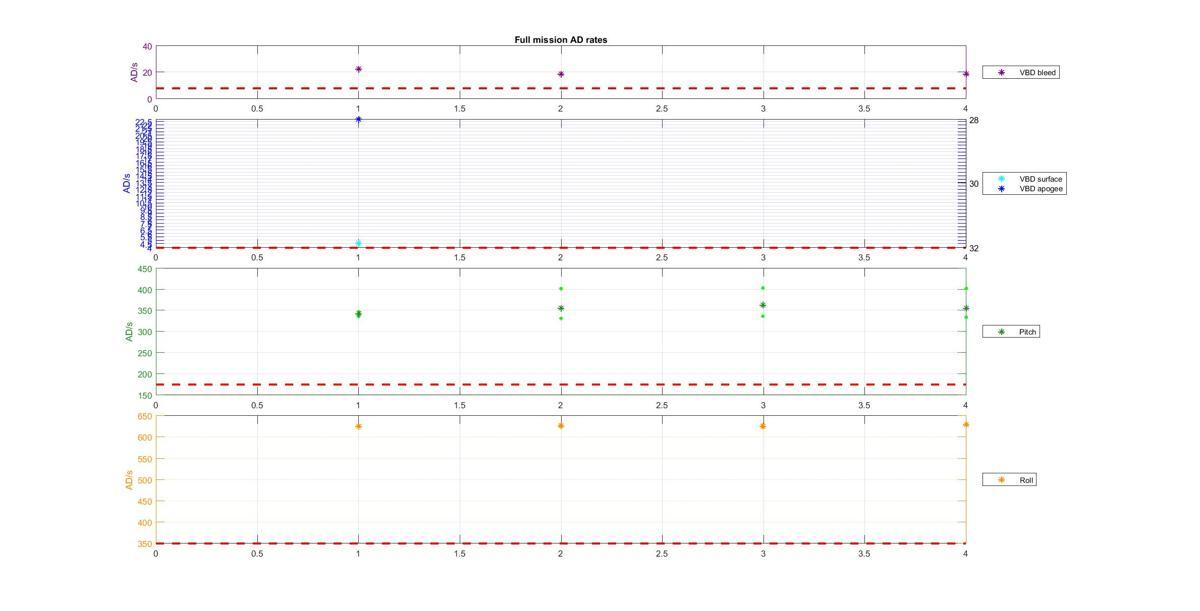This screenshot has width=1200, height=611.
Task: Pick the orange Roll point at x=2
Action: [x=561, y=426]
